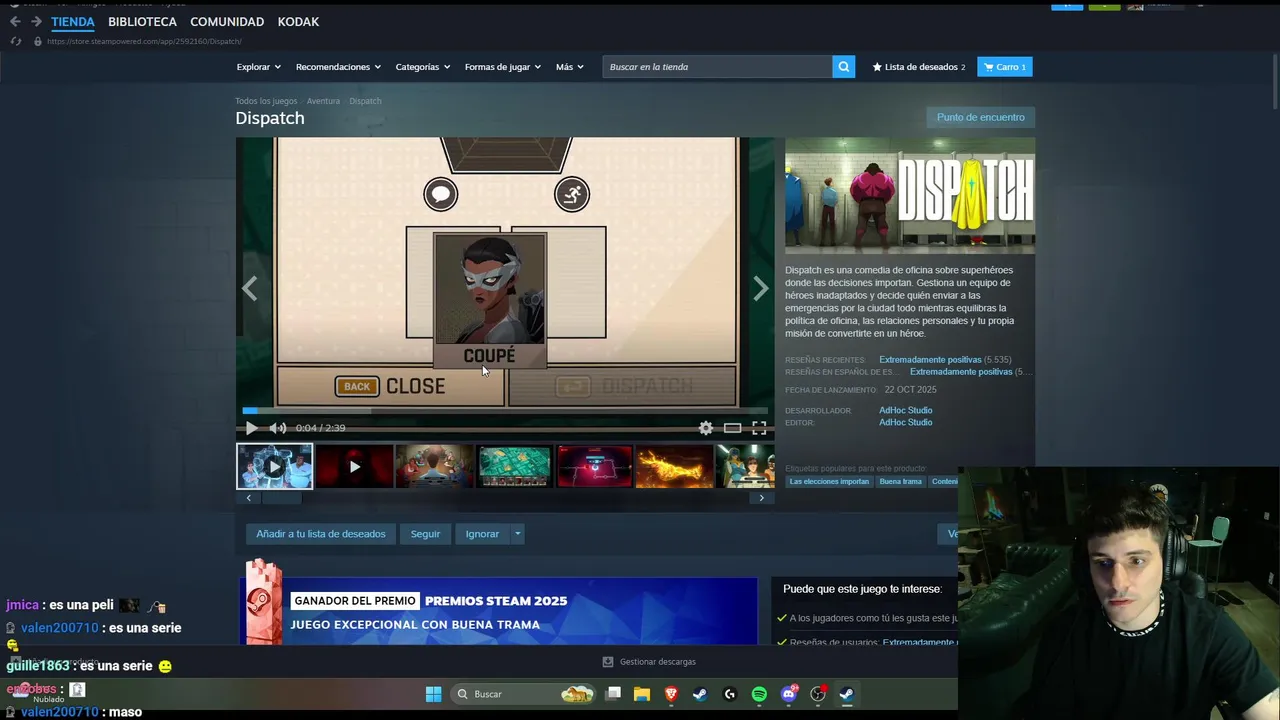Open the Carro 1 shopping cart
This screenshot has height=720, width=1280.
[x=1005, y=67]
